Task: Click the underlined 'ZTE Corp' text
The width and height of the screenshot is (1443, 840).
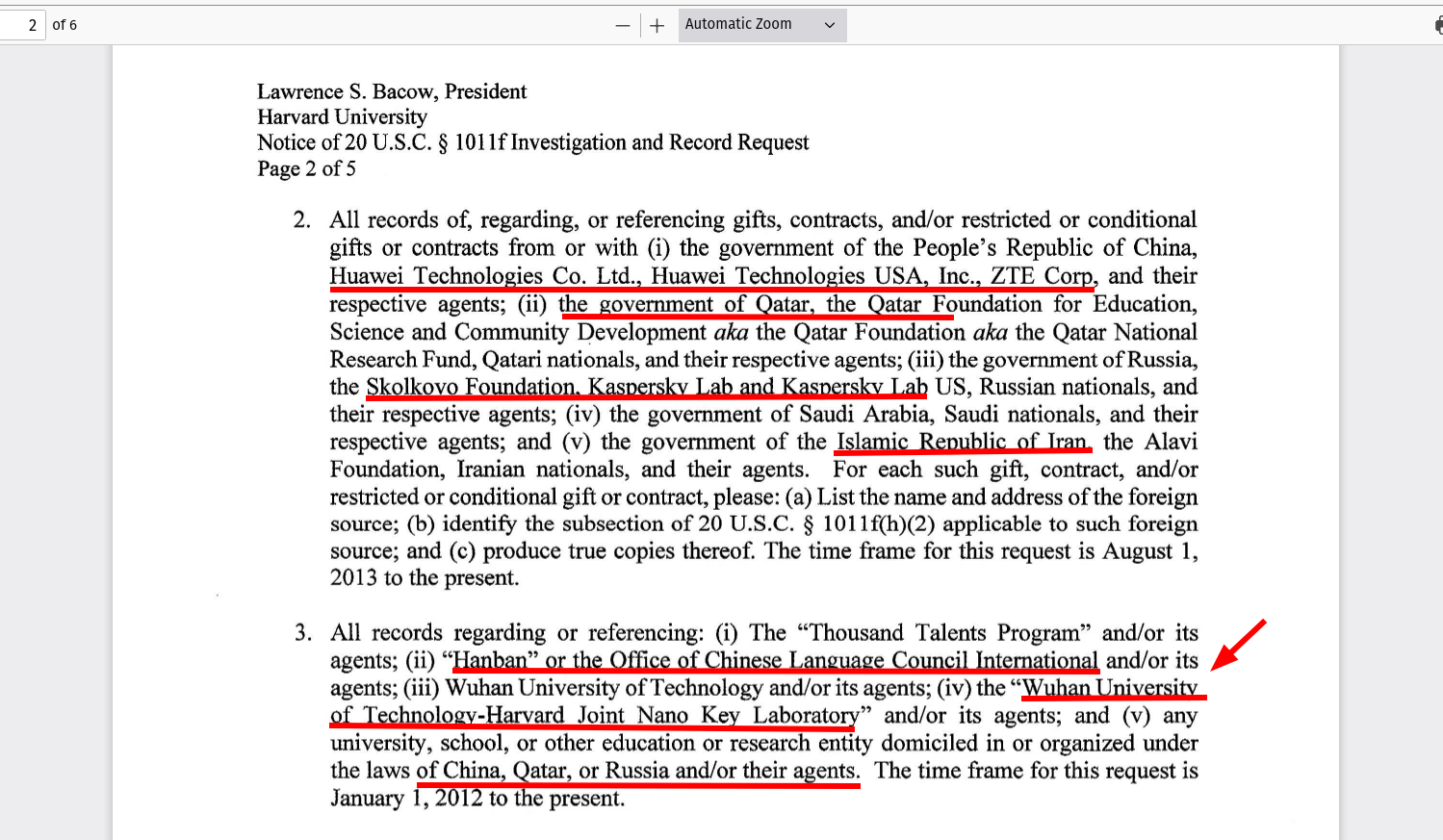Action: point(1042,276)
